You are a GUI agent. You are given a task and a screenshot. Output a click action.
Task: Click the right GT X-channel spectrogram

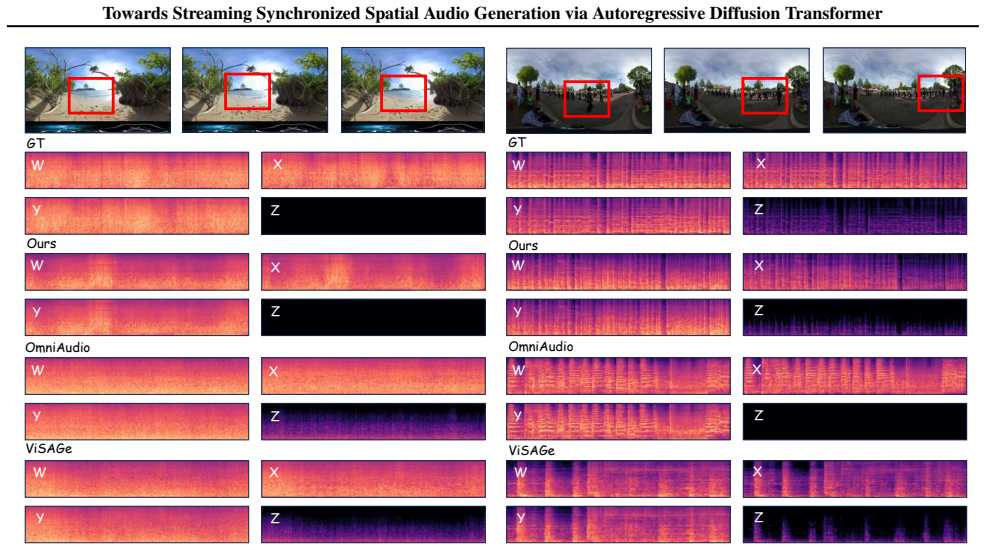(x=855, y=170)
